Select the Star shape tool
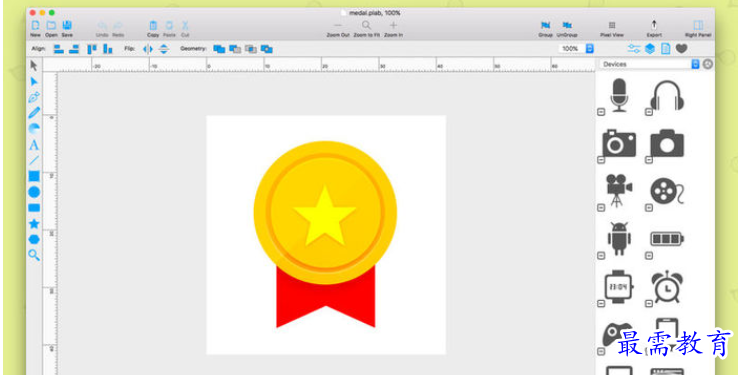Image resolution: width=739 pixels, height=375 pixels. coord(34,223)
